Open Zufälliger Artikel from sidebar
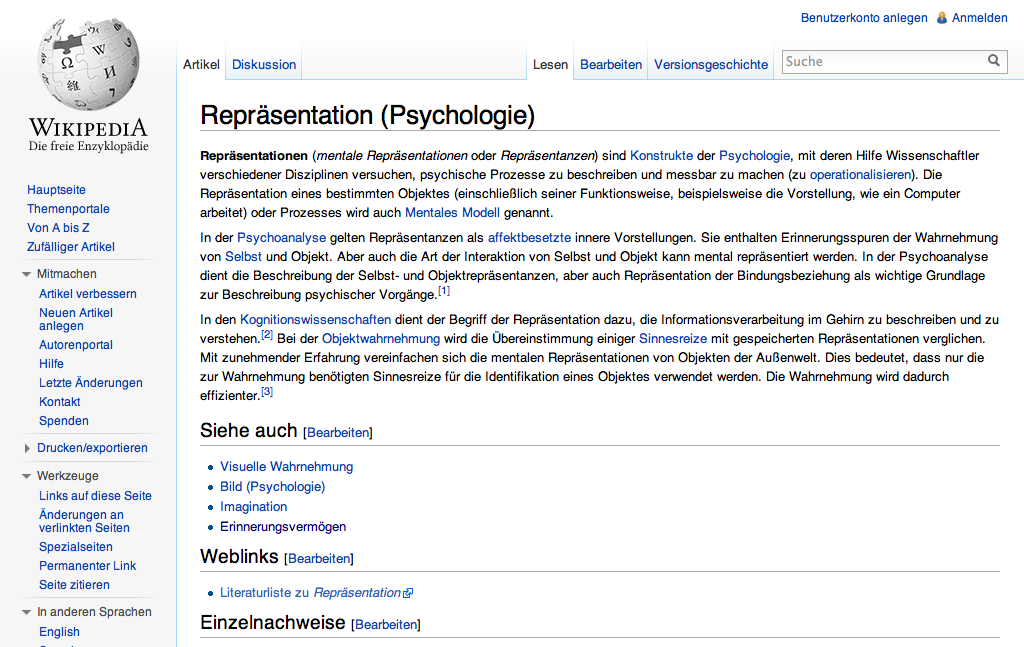Viewport: 1024px width, 647px height. [71, 247]
